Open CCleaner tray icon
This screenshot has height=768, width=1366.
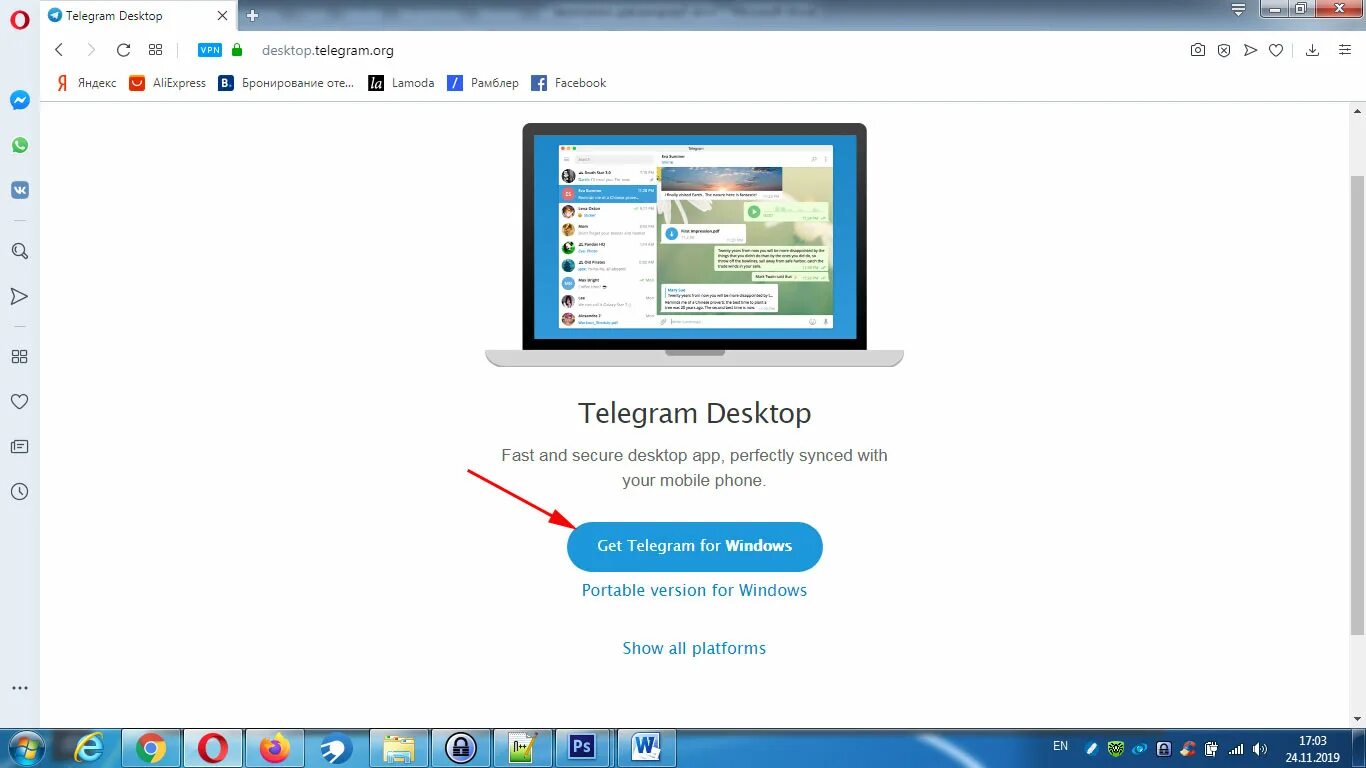pos(1187,748)
